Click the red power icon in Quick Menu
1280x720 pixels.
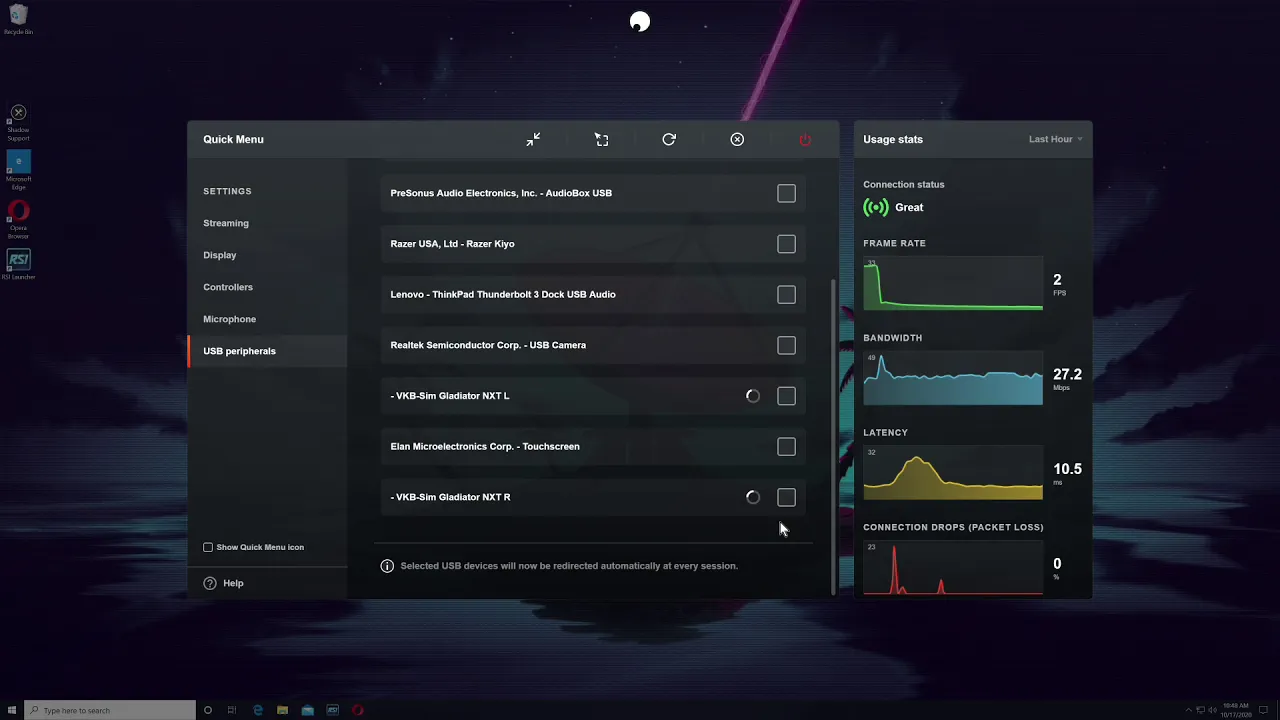click(805, 139)
